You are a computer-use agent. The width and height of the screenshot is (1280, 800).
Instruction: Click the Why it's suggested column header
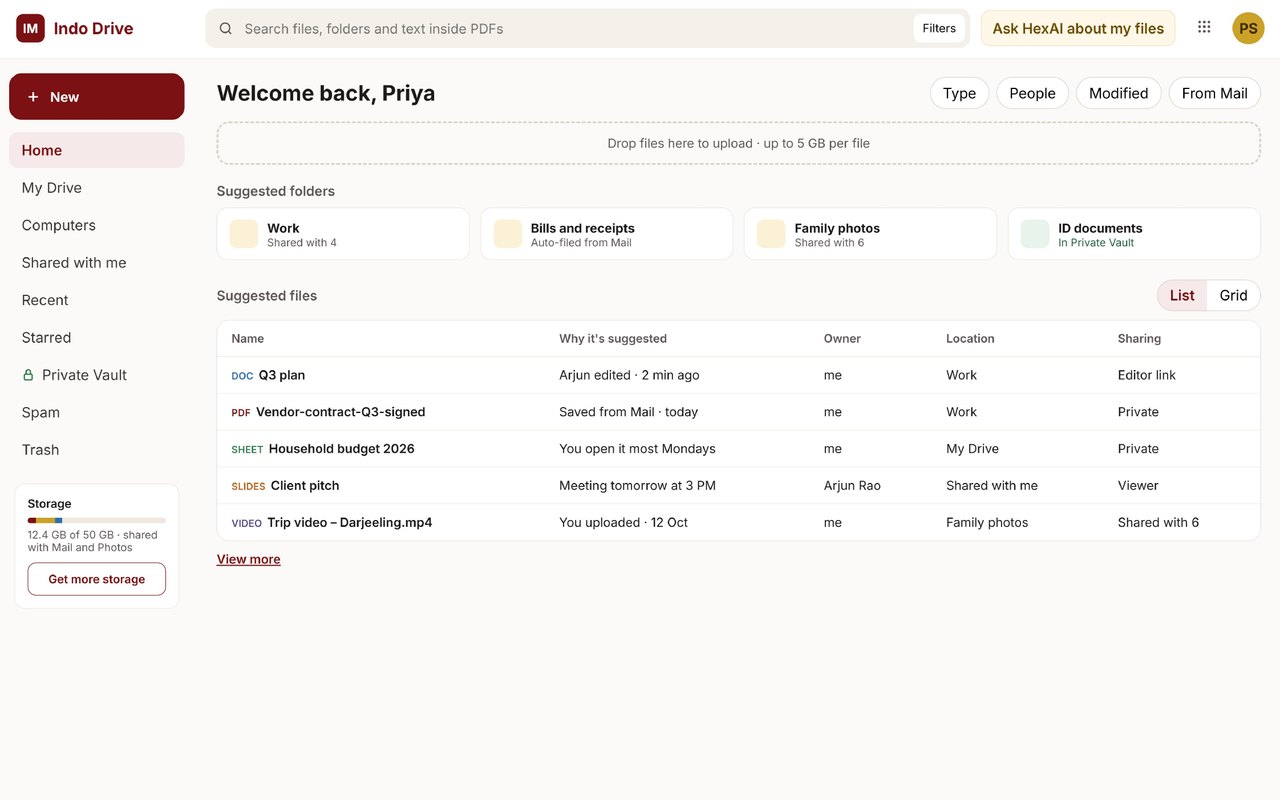613,339
